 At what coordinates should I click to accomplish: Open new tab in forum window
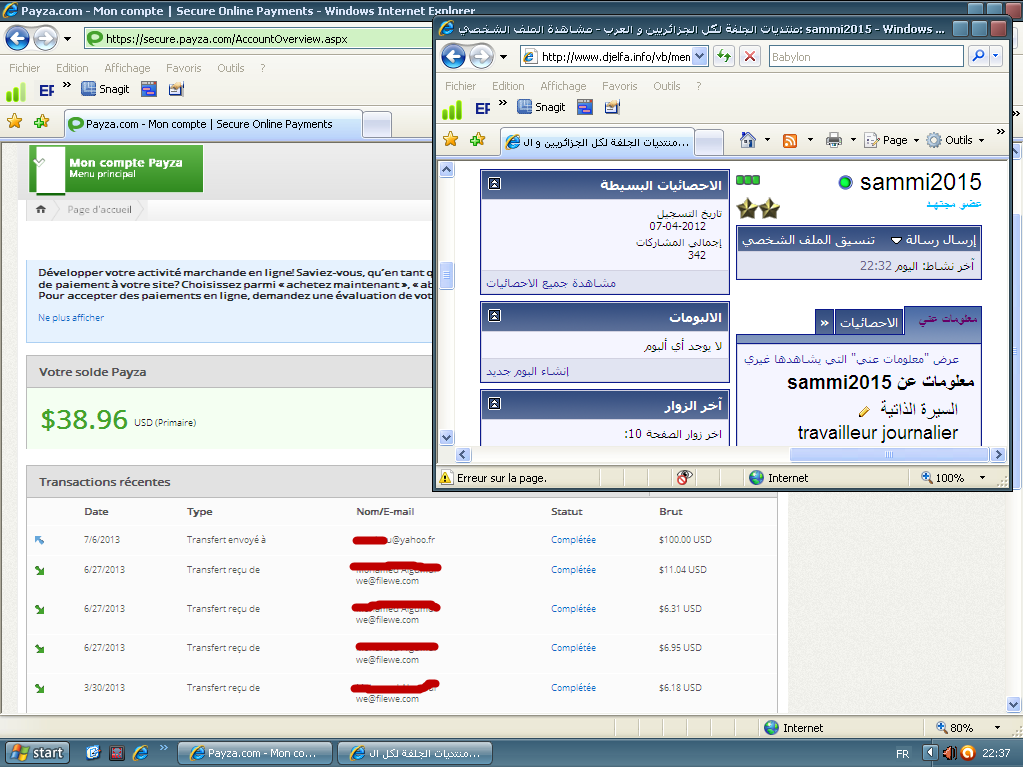pyautogui.click(x=709, y=142)
